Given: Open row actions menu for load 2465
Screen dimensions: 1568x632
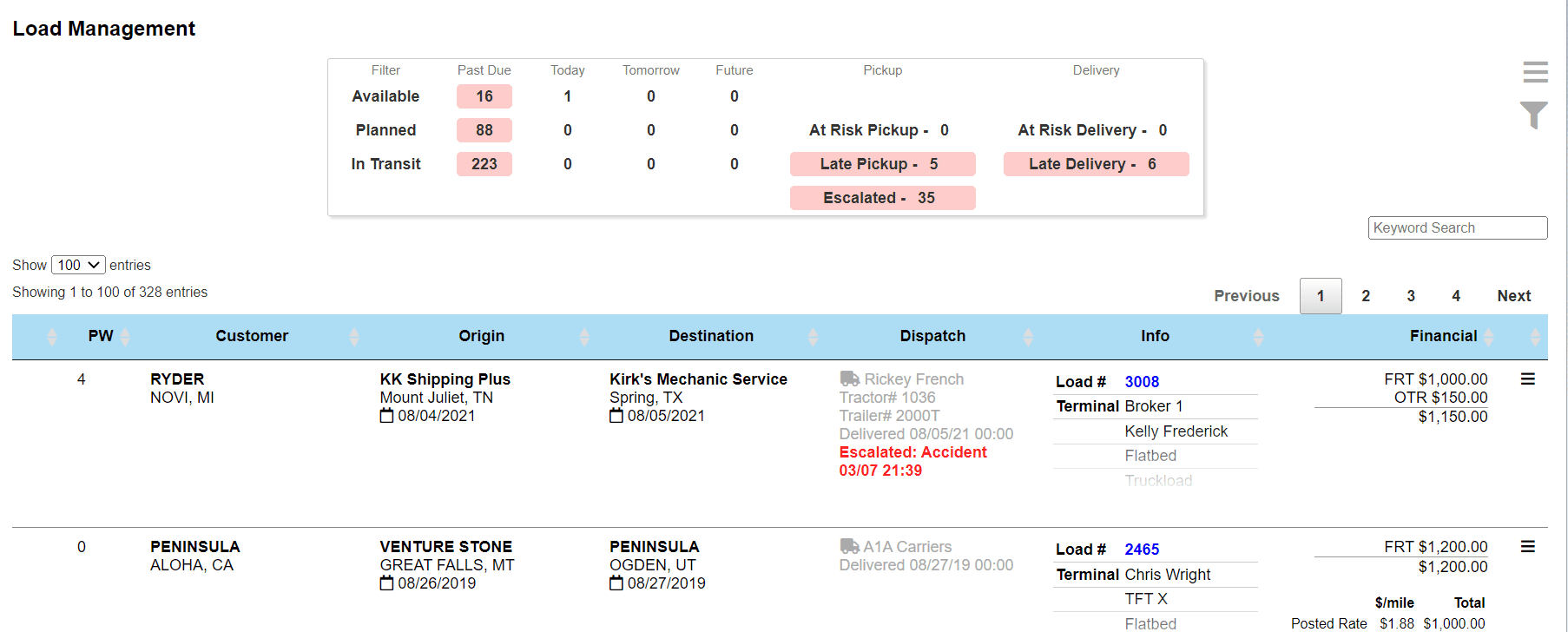Looking at the screenshot, I should 1528,547.
